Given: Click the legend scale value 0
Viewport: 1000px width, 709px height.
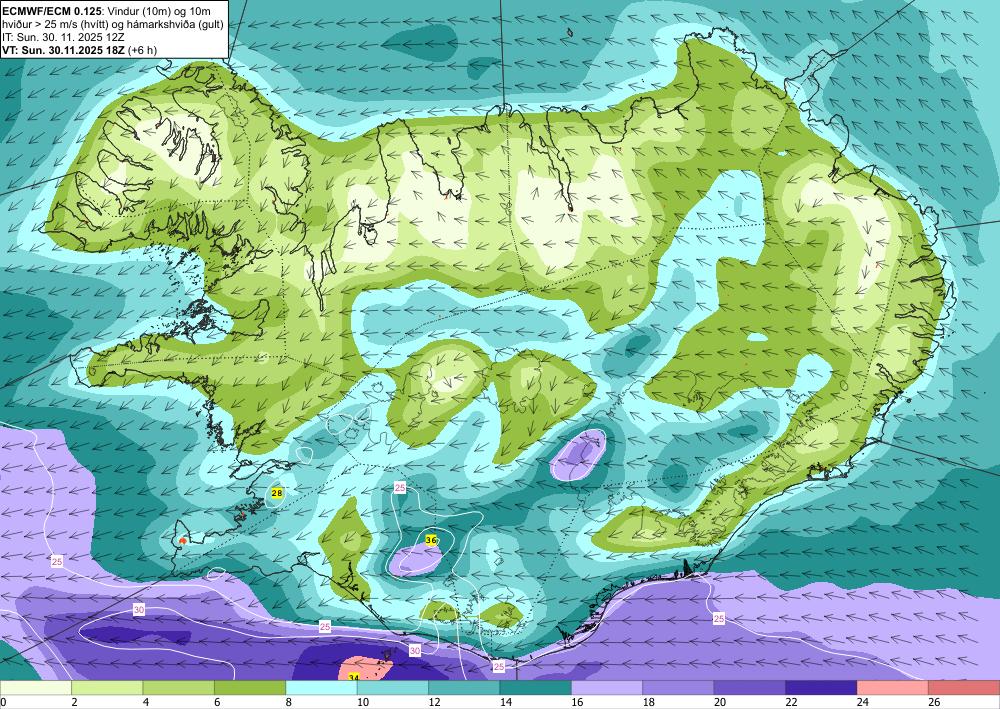Looking at the screenshot, I should pyautogui.click(x=3, y=703).
